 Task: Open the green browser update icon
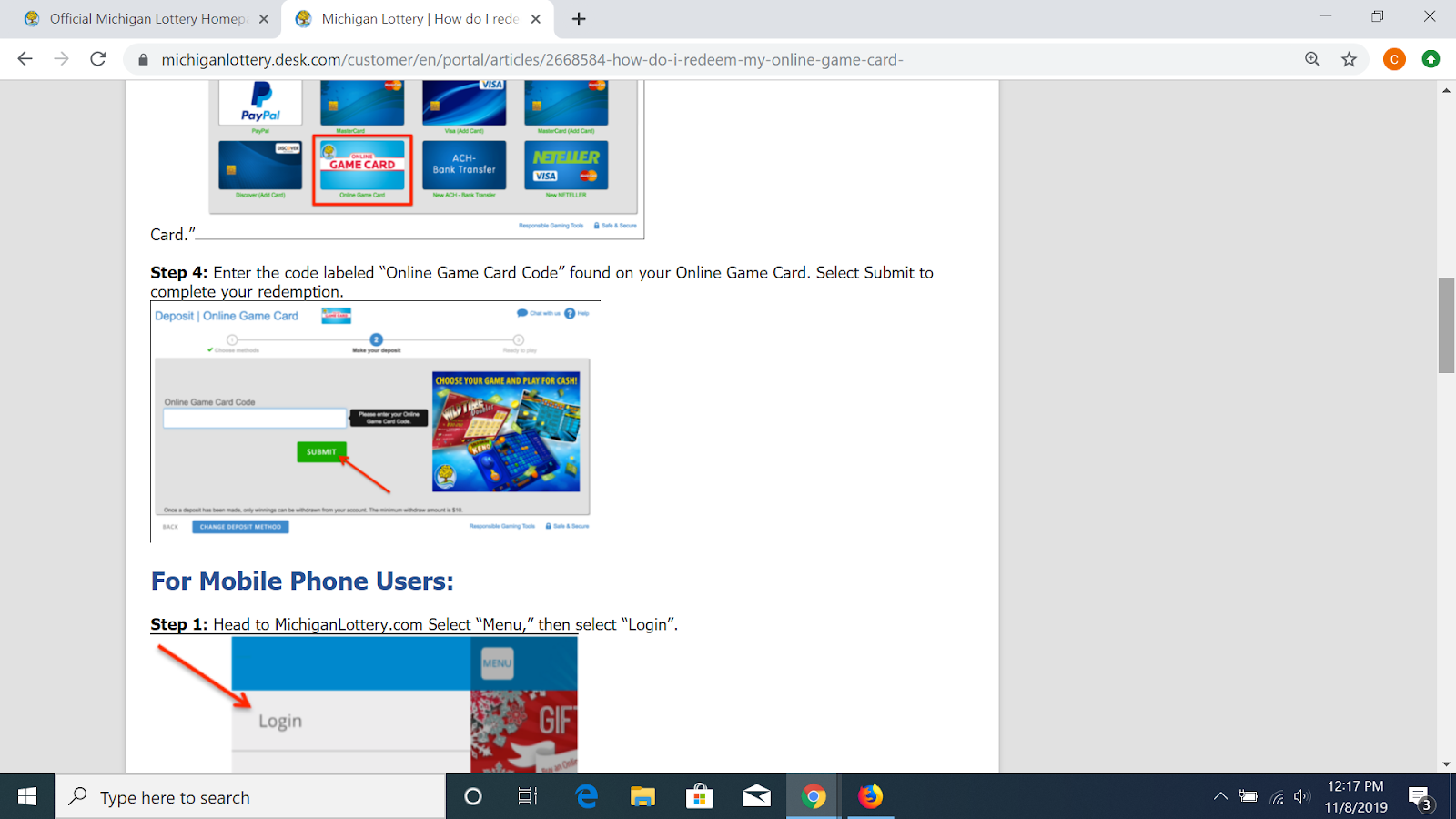tap(1431, 59)
